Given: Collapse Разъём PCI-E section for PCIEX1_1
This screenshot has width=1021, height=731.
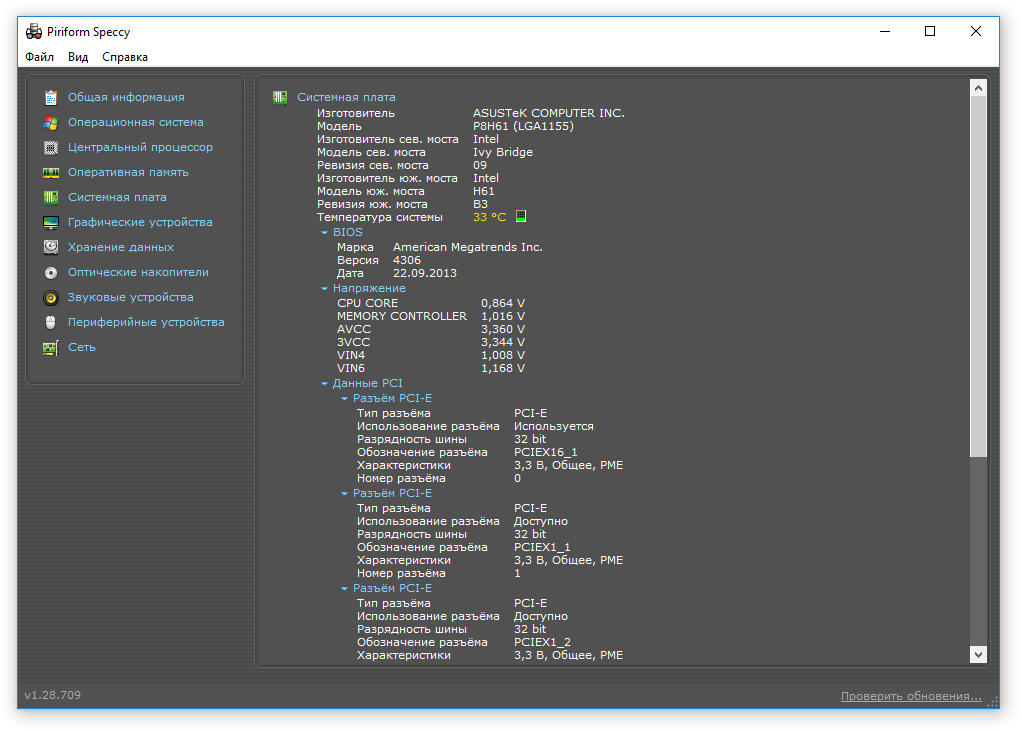Looking at the screenshot, I should coord(344,493).
